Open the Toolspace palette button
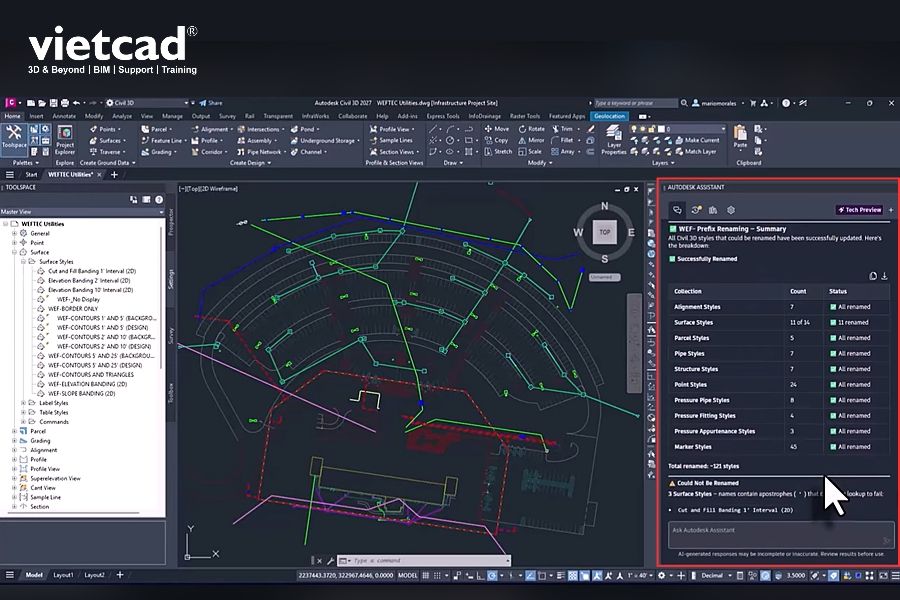The image size is (900, 600). (x=14, y=138)
